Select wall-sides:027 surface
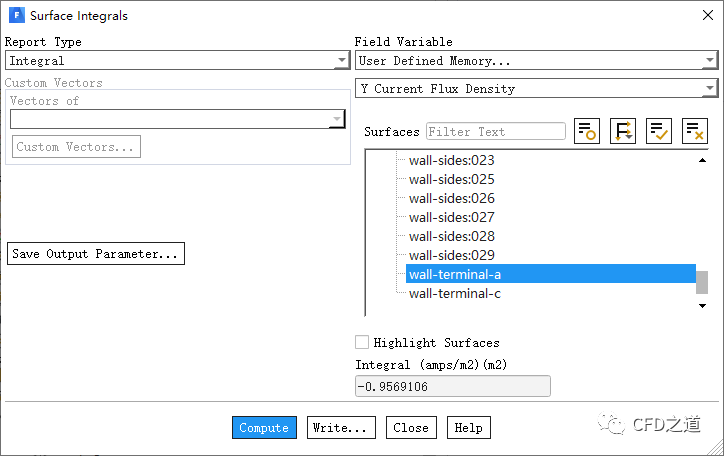 tap(451, 217)
